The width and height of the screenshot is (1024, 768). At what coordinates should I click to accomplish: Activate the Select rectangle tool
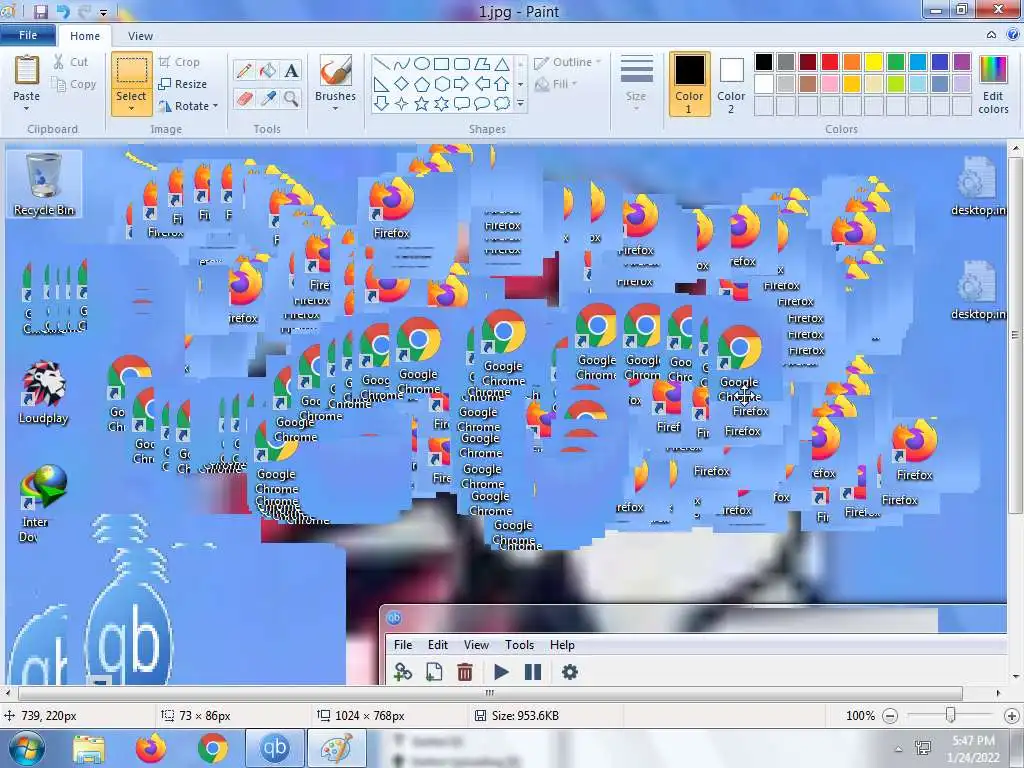pos(131,71)
